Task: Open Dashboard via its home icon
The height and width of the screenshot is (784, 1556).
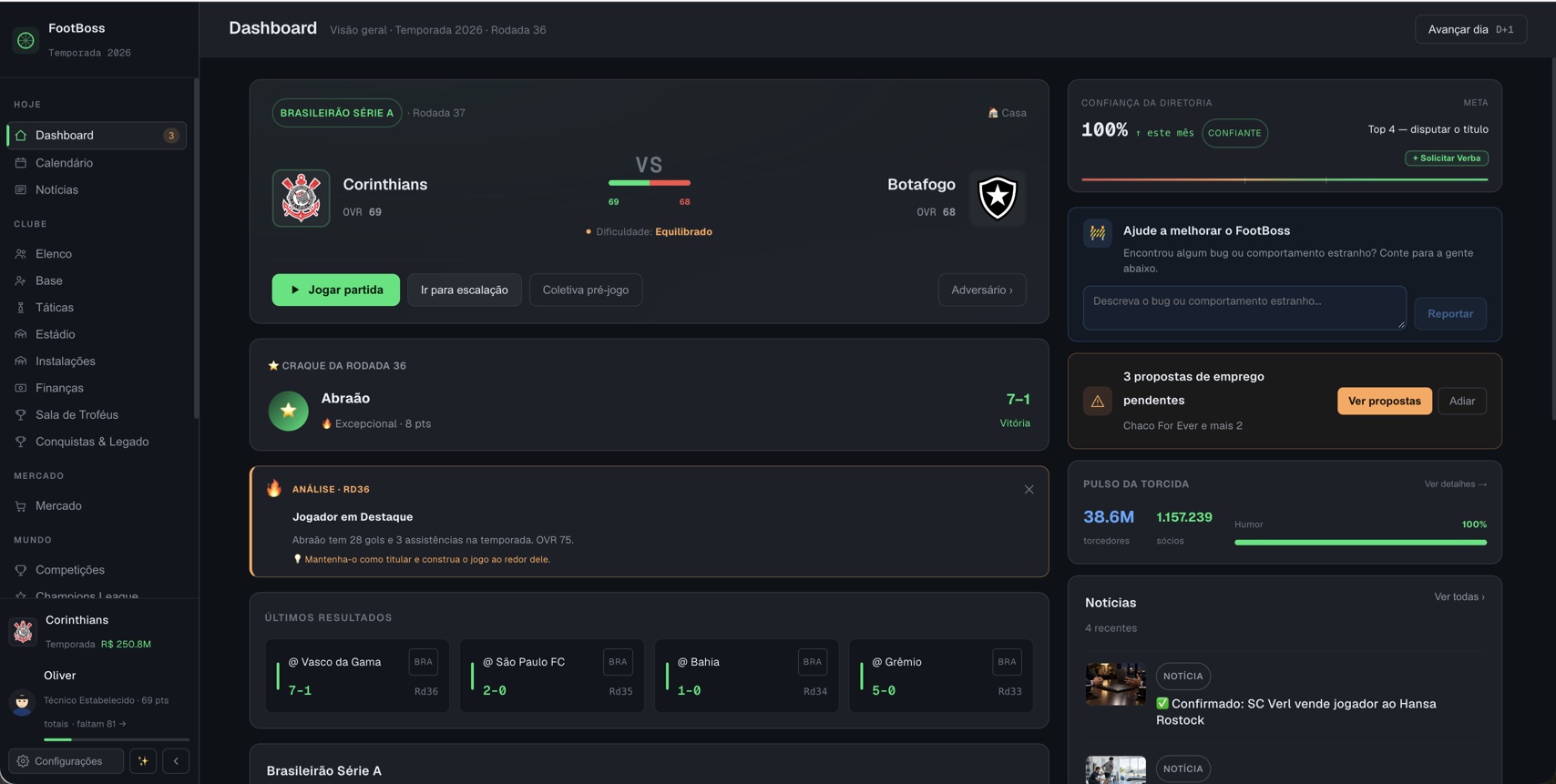Action: pyautogui.click(x=21, y=135)
